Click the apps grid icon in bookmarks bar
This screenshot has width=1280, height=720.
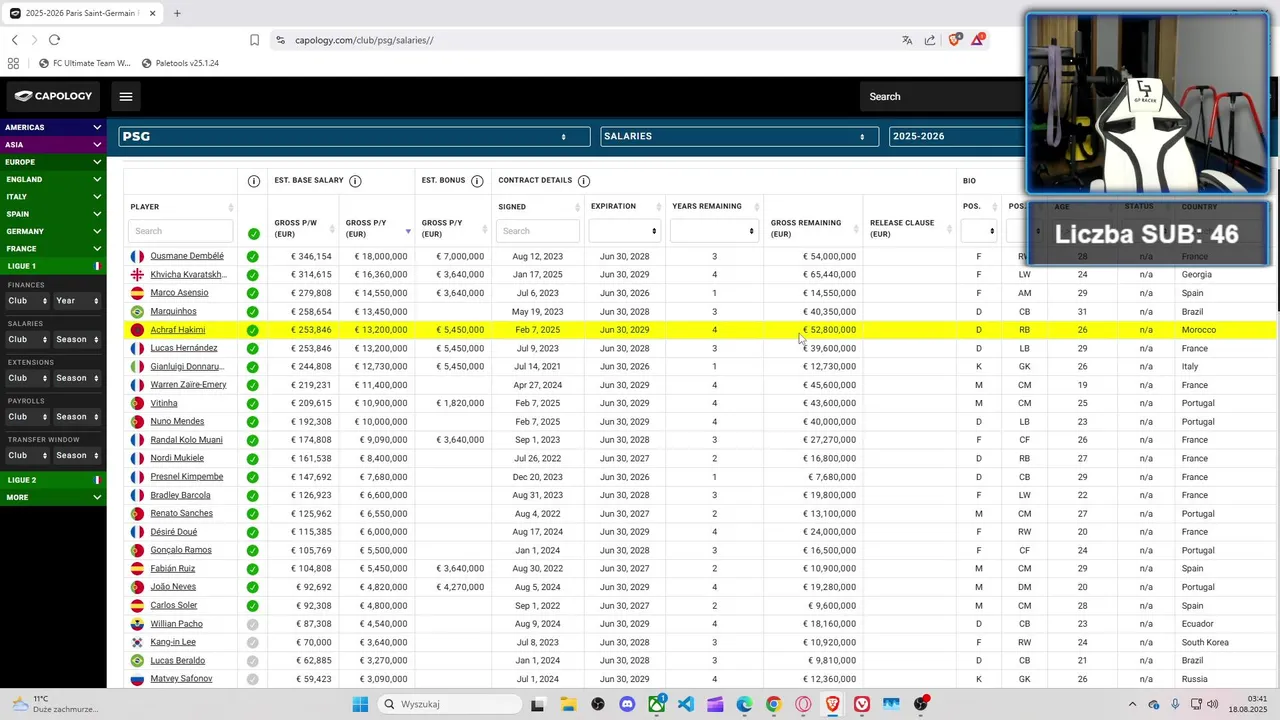point(13,63)
